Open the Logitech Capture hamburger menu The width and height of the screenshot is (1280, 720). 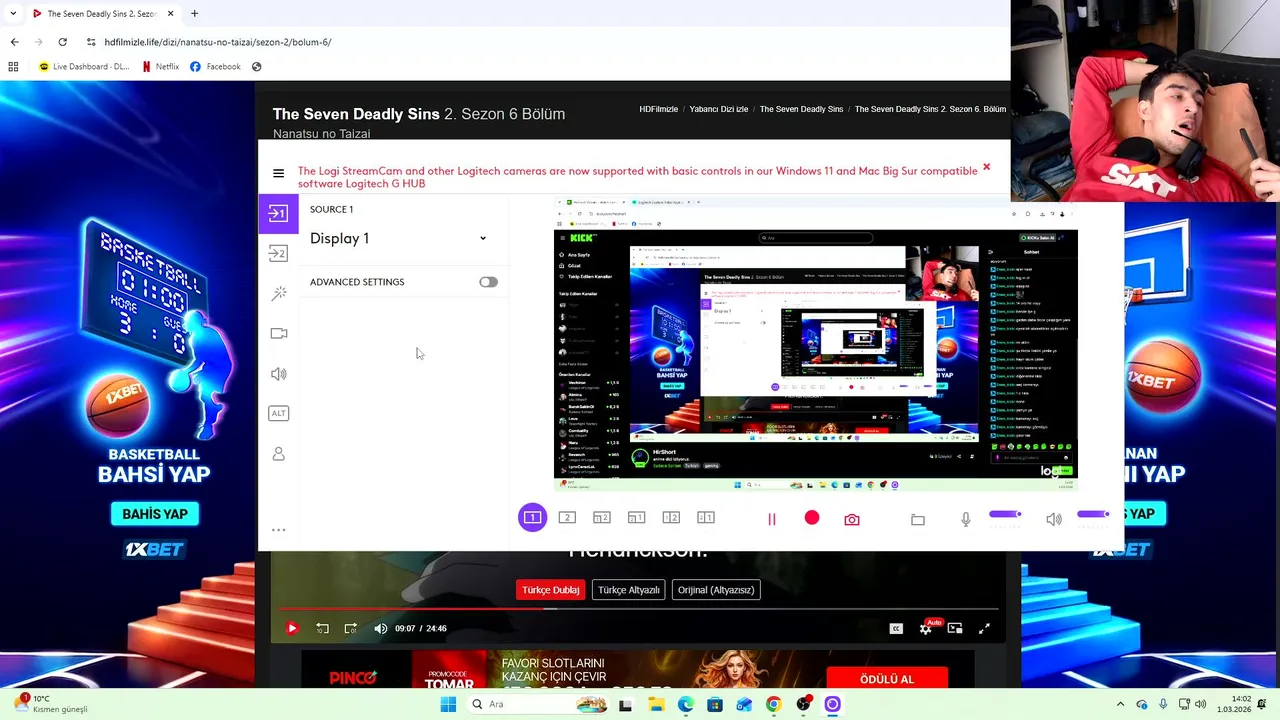tap(278, 173)
